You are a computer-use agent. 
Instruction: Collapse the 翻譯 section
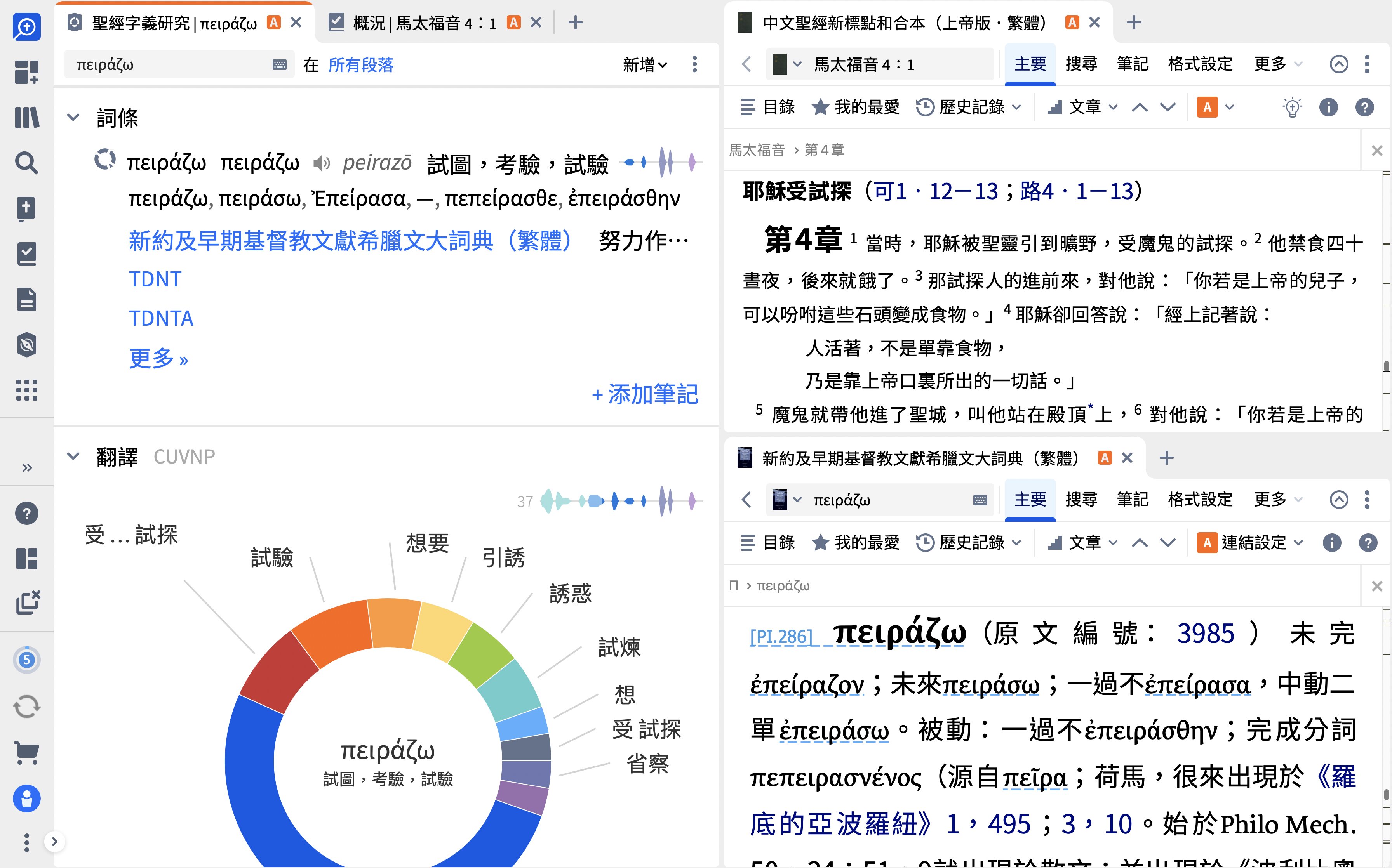click(x=73, y=457)
